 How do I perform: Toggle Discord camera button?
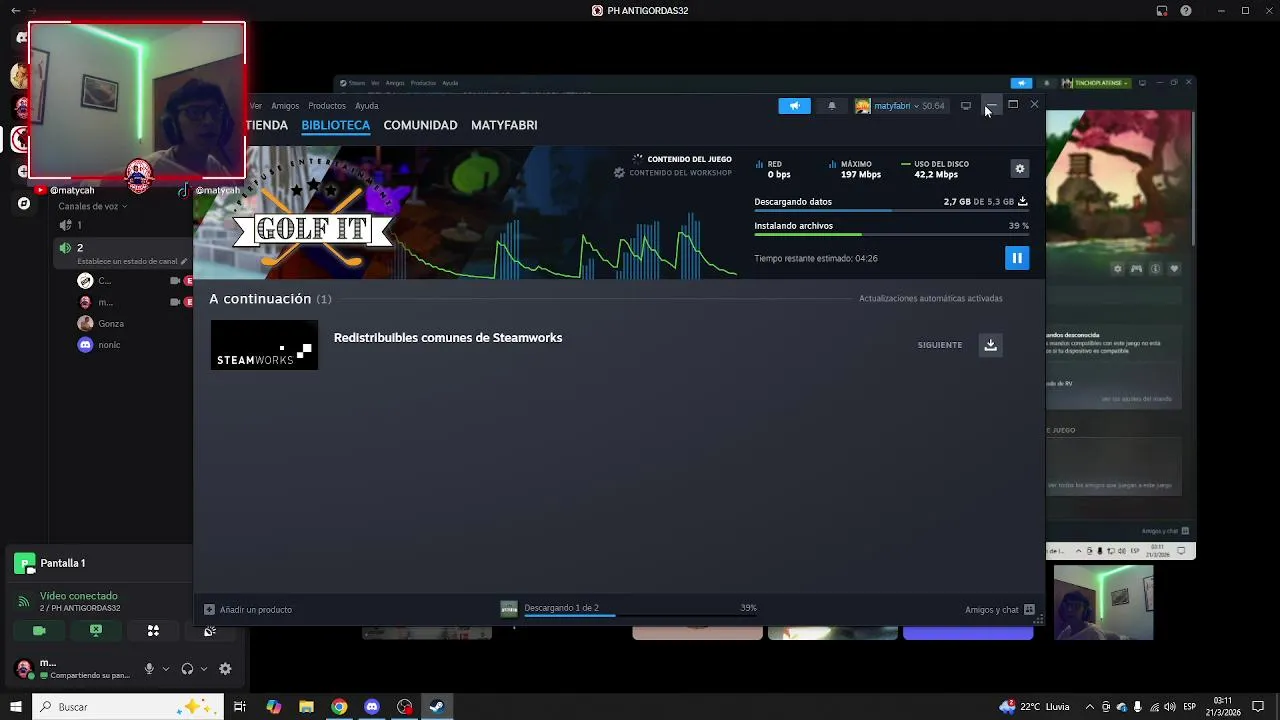[x=39, y=631]
